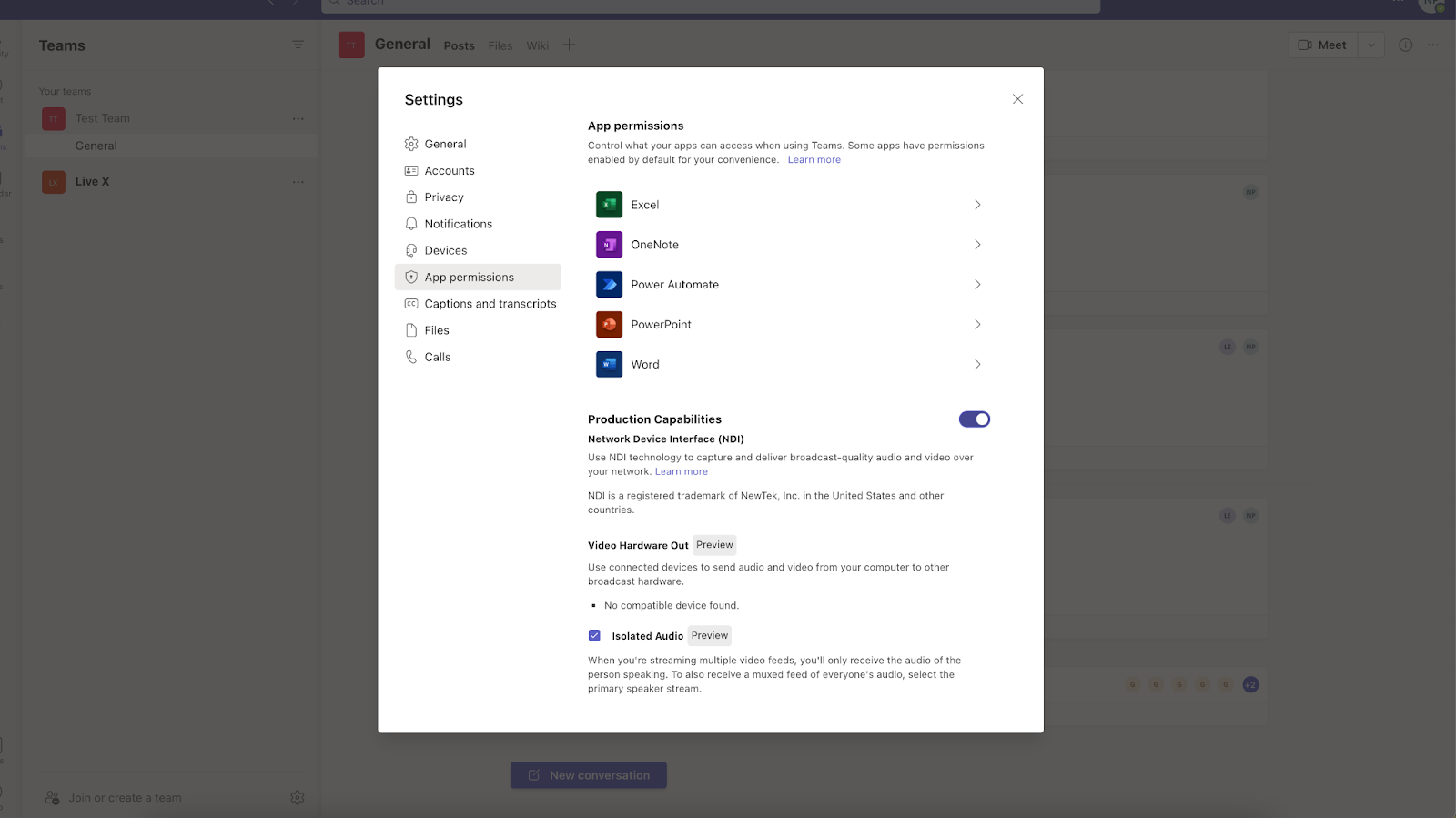Screen dimensions: 1456x818
Task: Open more options for Test Team
Action: click(x=298, y=119)
